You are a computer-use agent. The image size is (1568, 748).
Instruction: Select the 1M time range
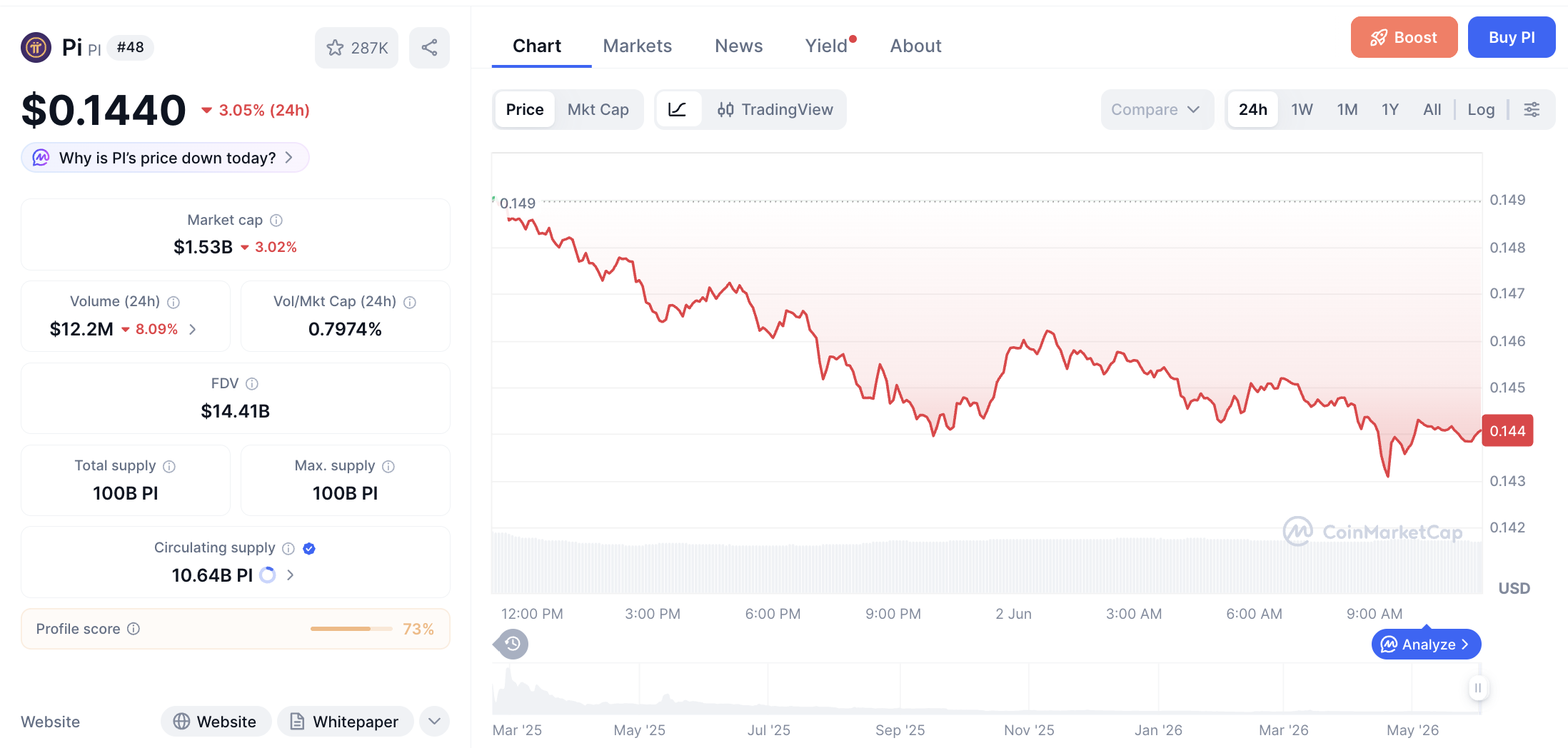tap(1347, 109)
